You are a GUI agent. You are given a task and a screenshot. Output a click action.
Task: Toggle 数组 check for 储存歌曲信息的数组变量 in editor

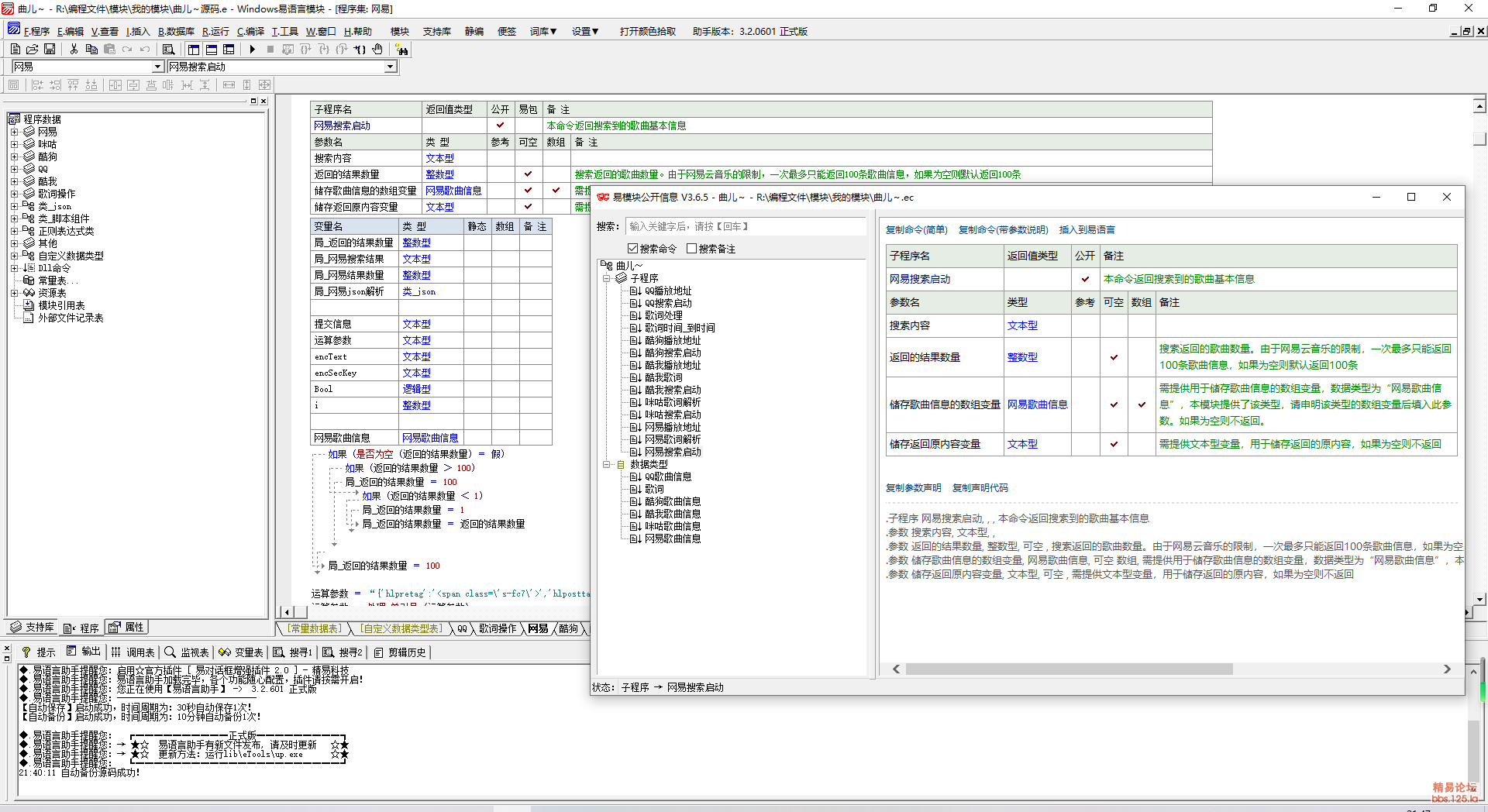pos(556,190)
